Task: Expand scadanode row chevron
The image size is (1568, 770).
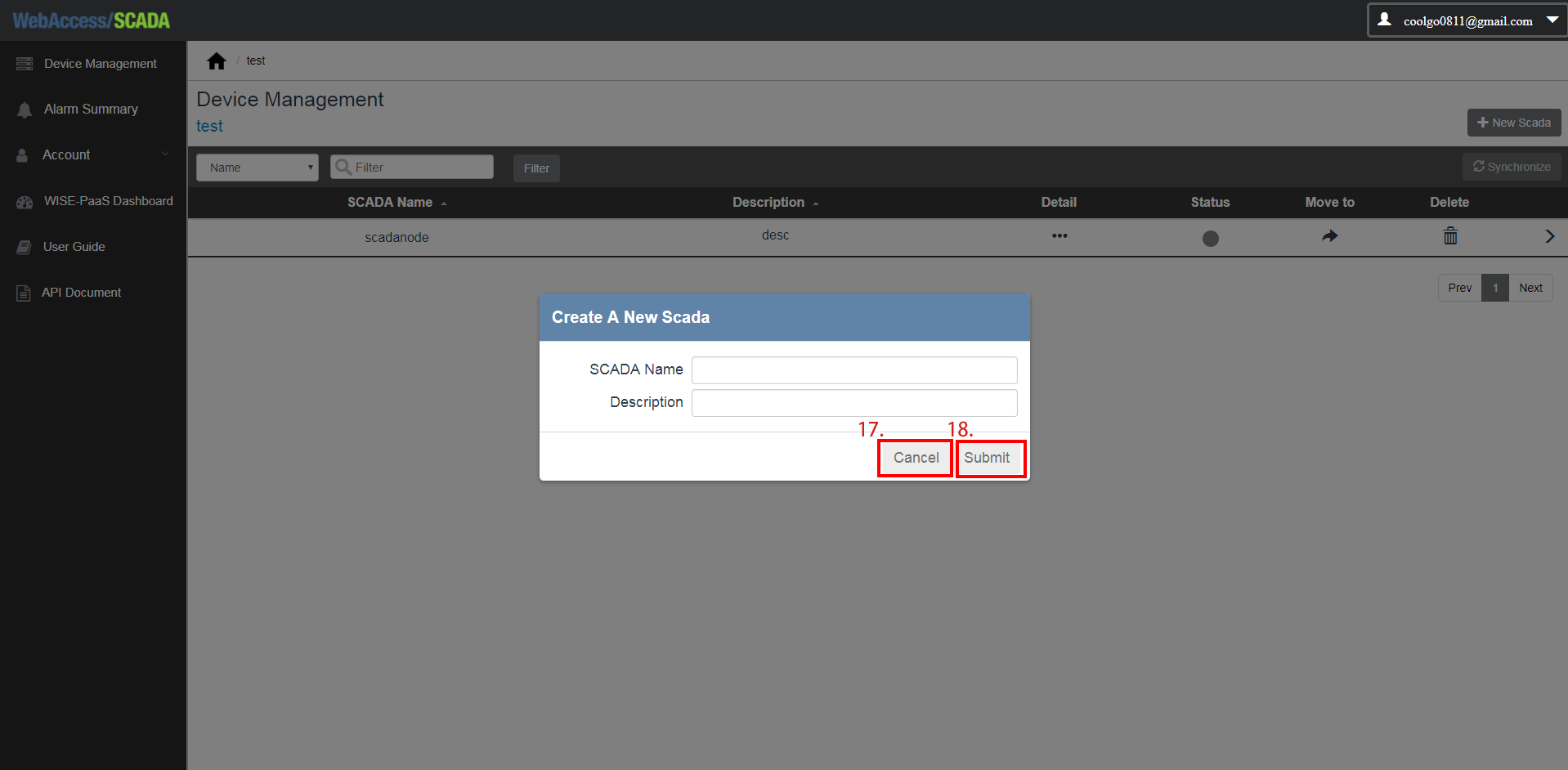Action: pos(1549,236)
